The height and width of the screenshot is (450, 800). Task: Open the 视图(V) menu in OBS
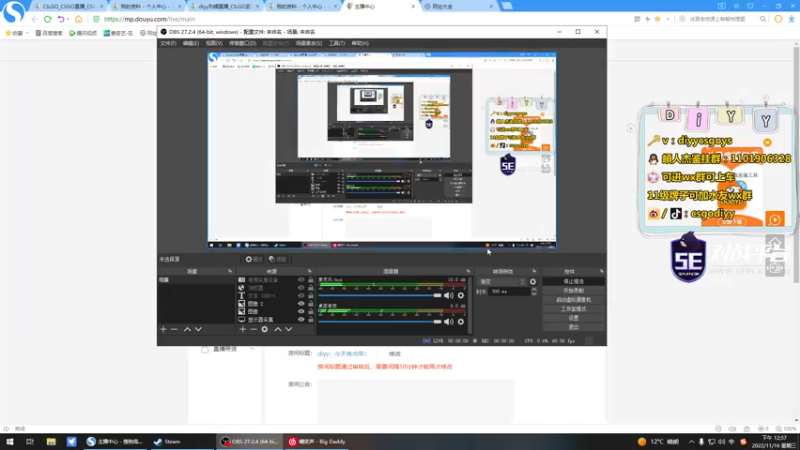pos(214,43)
